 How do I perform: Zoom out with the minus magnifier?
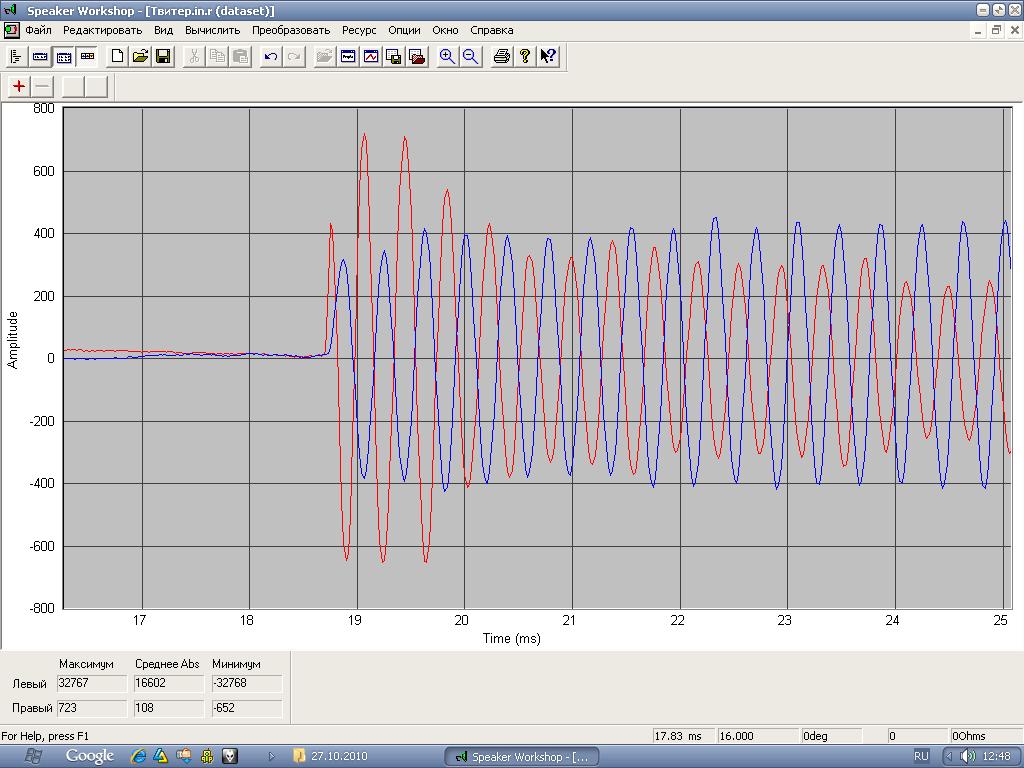[x=470, y=57]
